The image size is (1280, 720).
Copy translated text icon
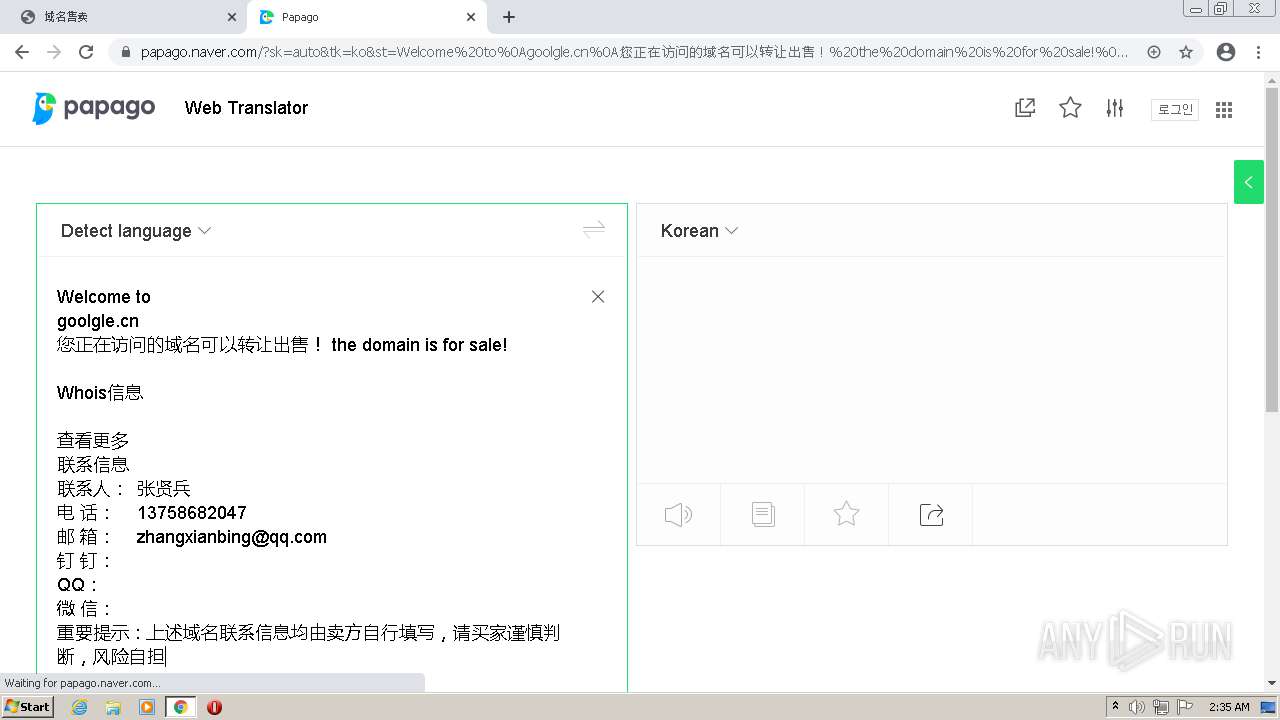[x=763, y=514]
